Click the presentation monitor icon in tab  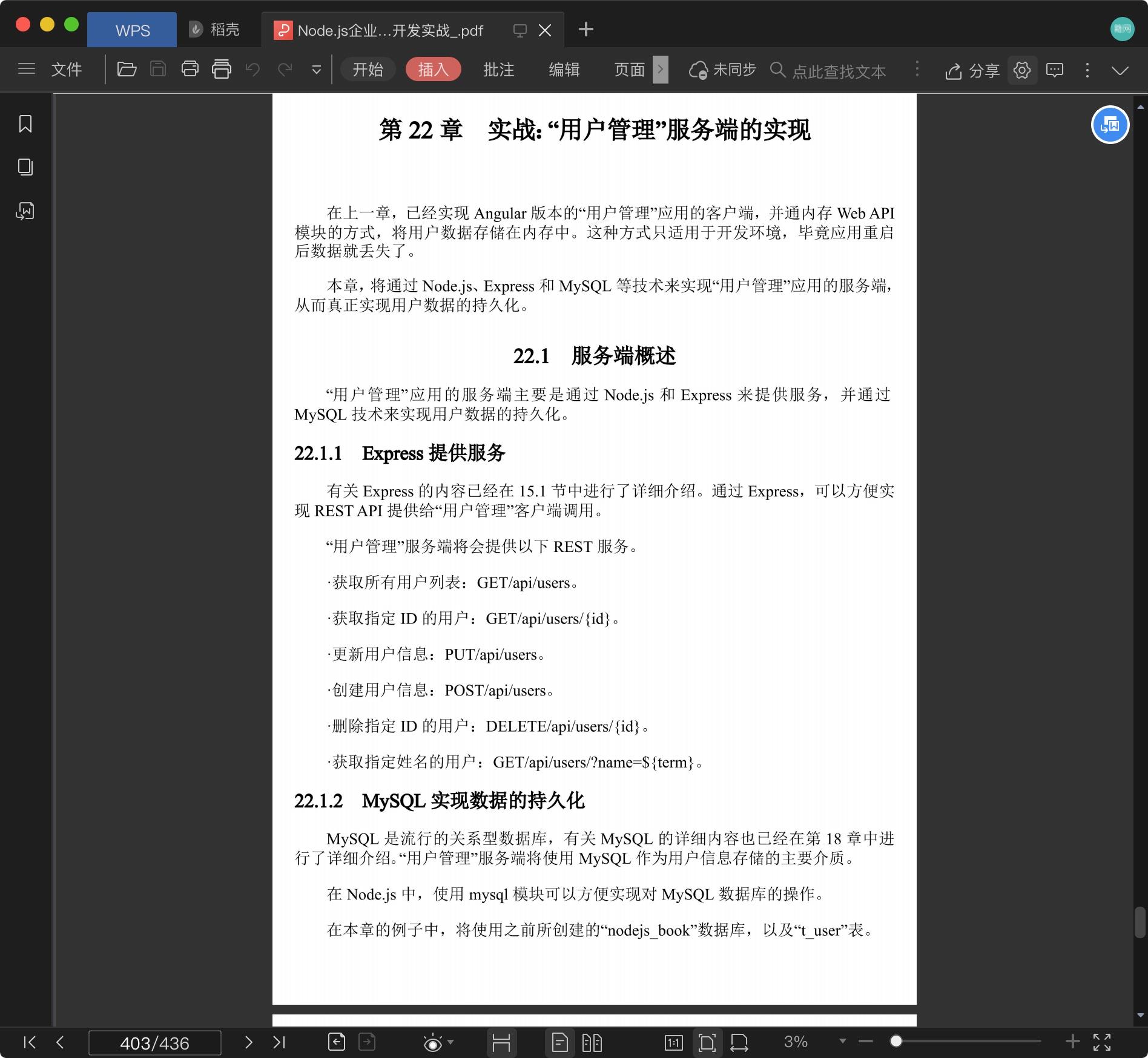pyautogui.click(x=520, y=31)
